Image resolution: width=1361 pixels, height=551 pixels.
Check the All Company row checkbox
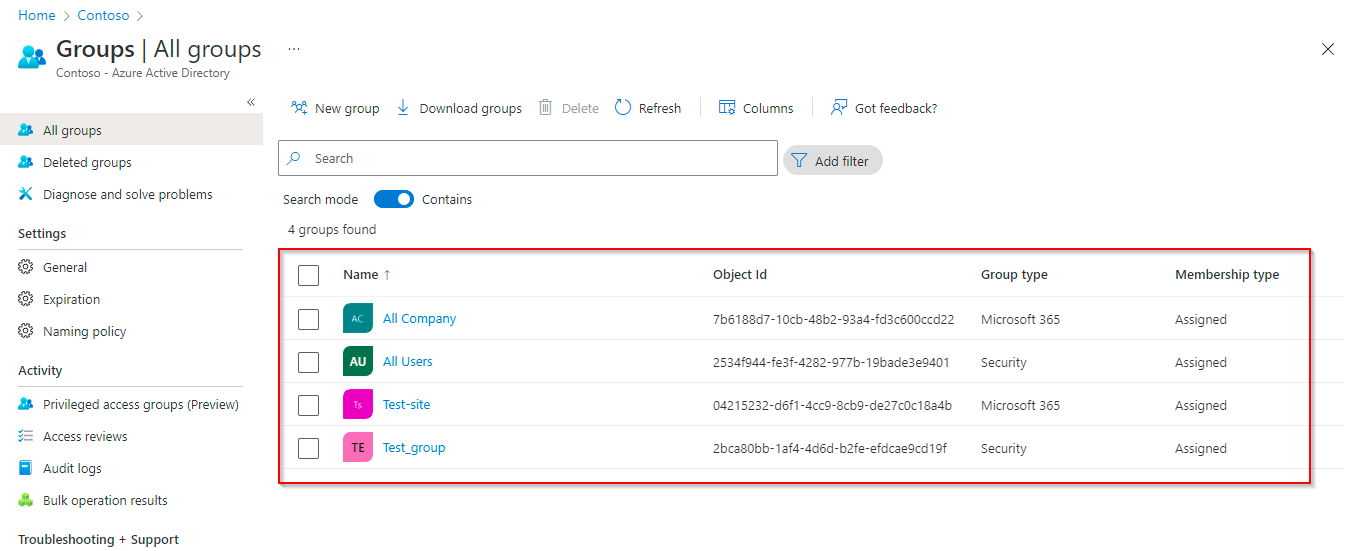(309, 319)
